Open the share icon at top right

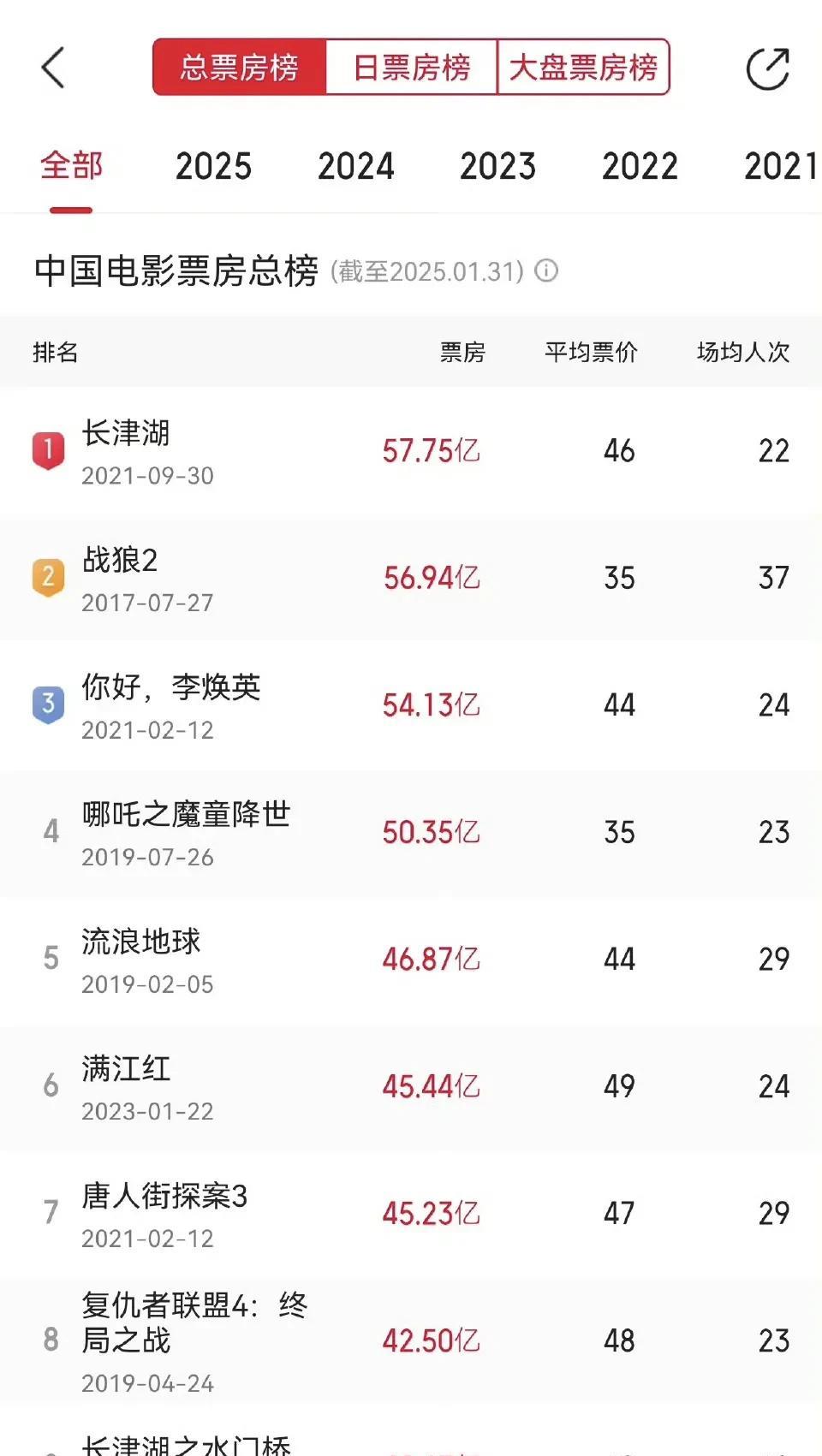(x=767, y=68)
